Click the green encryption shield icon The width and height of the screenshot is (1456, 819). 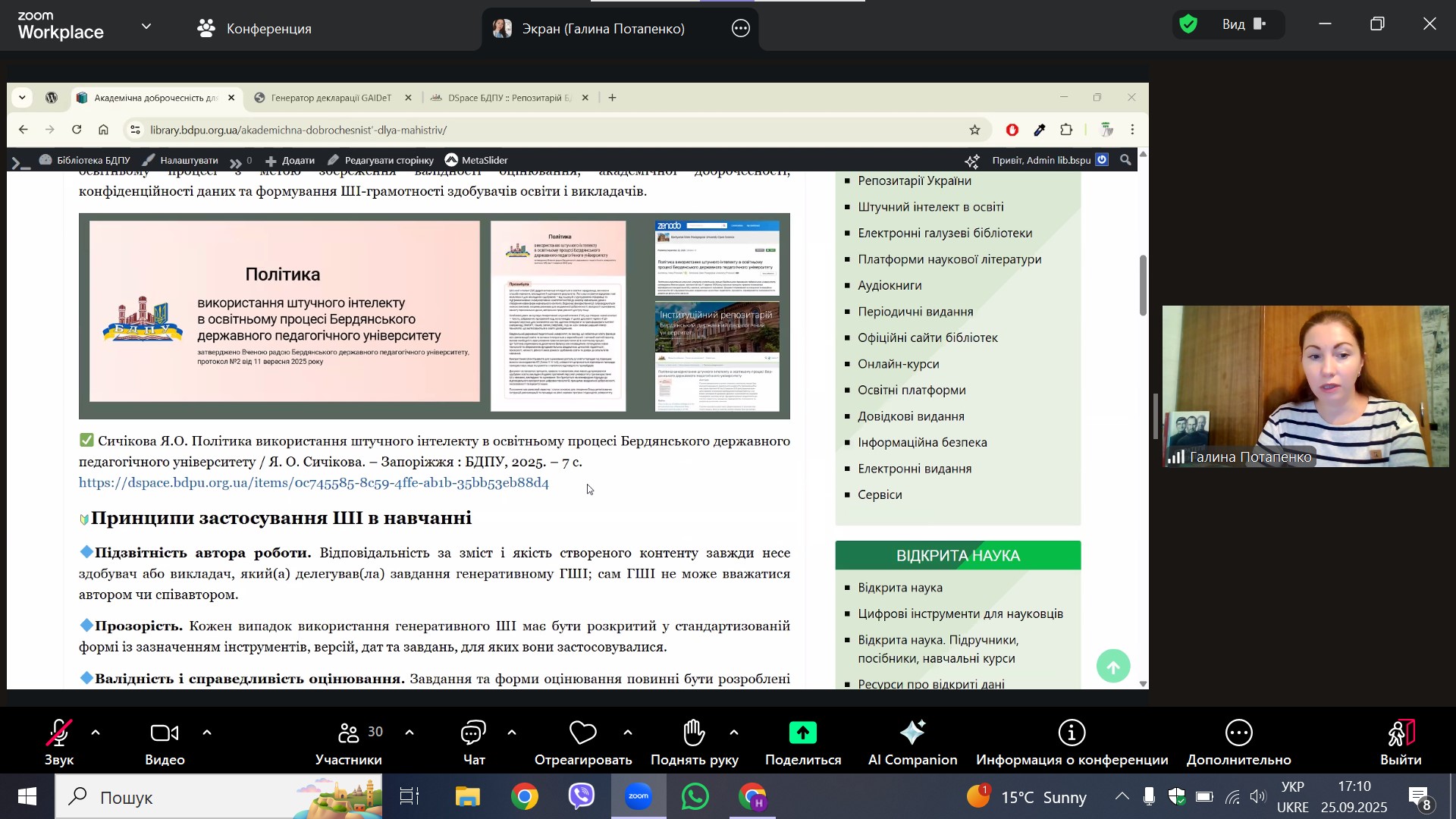click(x=1188, y=24)
